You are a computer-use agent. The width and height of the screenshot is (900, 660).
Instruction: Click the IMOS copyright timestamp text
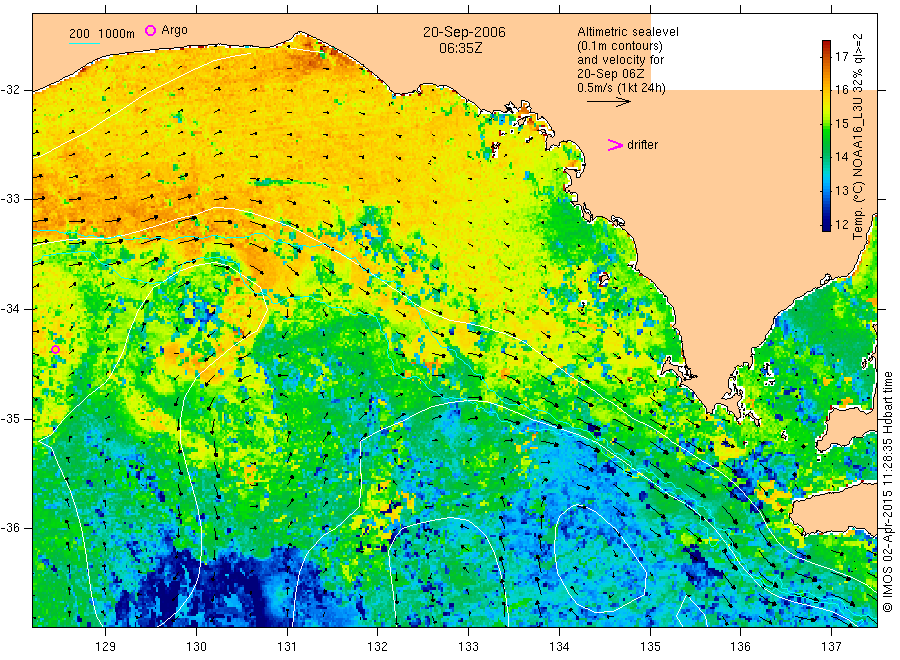point(887,492)
